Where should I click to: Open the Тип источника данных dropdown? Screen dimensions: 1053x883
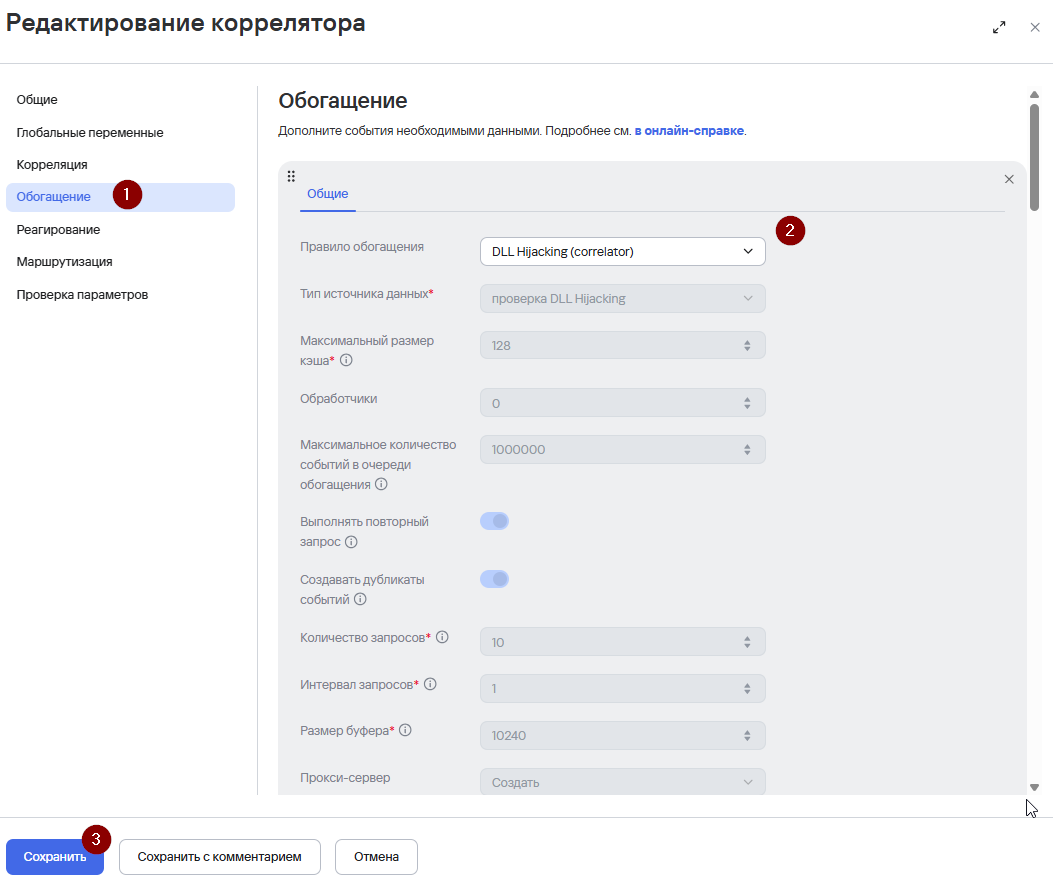click(623, 298)
